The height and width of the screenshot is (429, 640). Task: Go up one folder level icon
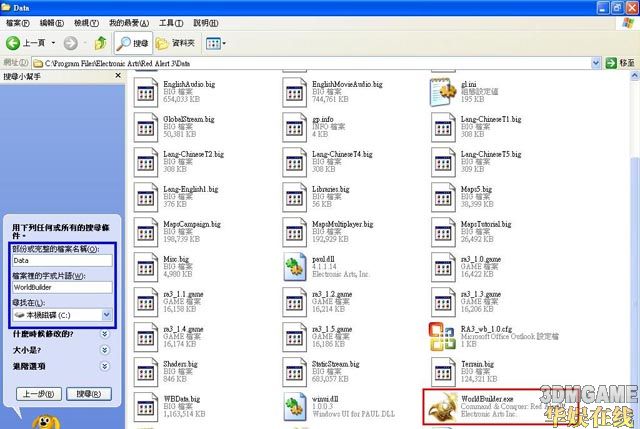[x=100, y=43]
